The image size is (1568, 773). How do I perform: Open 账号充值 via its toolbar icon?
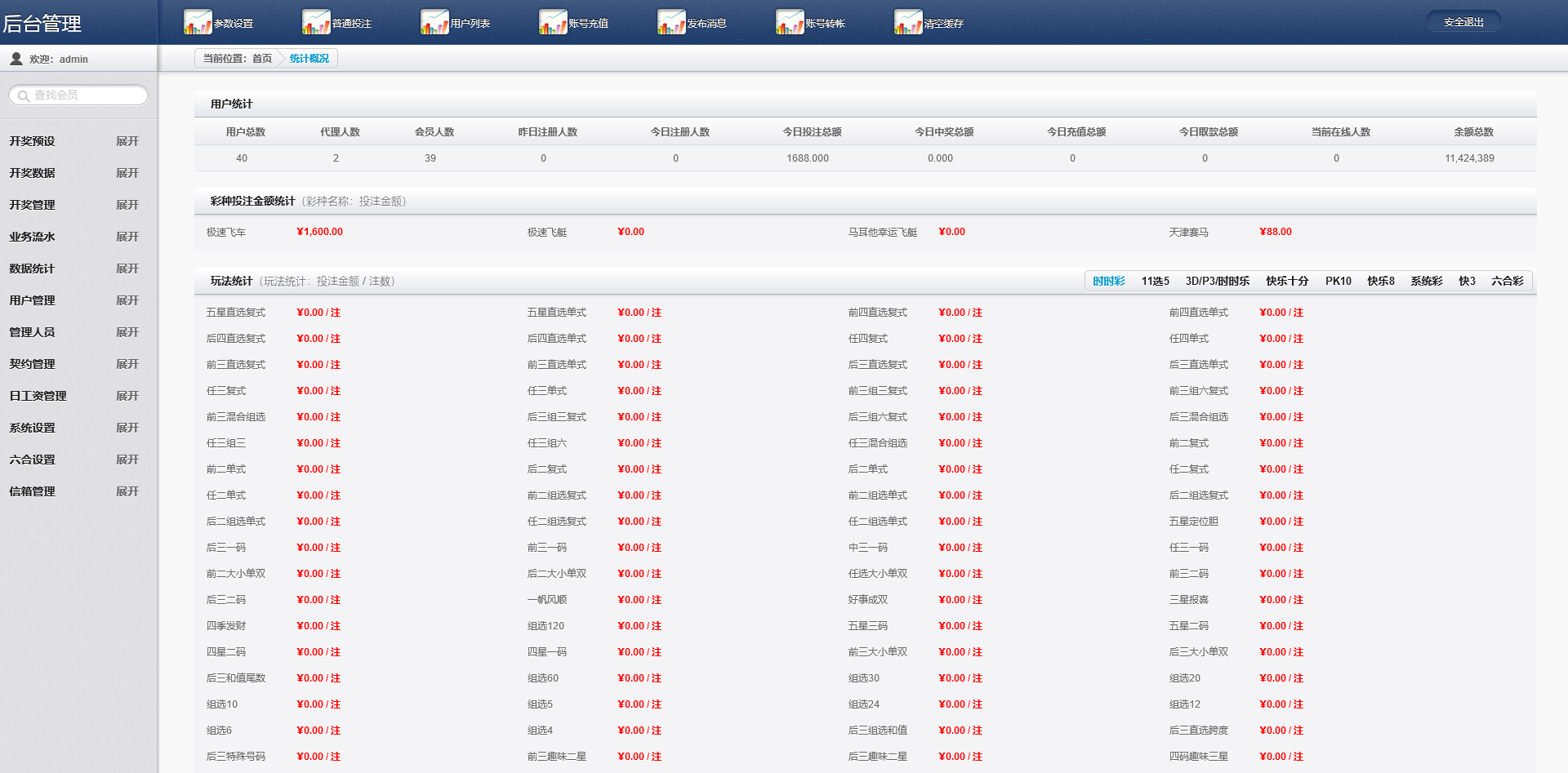click(552, 22)
